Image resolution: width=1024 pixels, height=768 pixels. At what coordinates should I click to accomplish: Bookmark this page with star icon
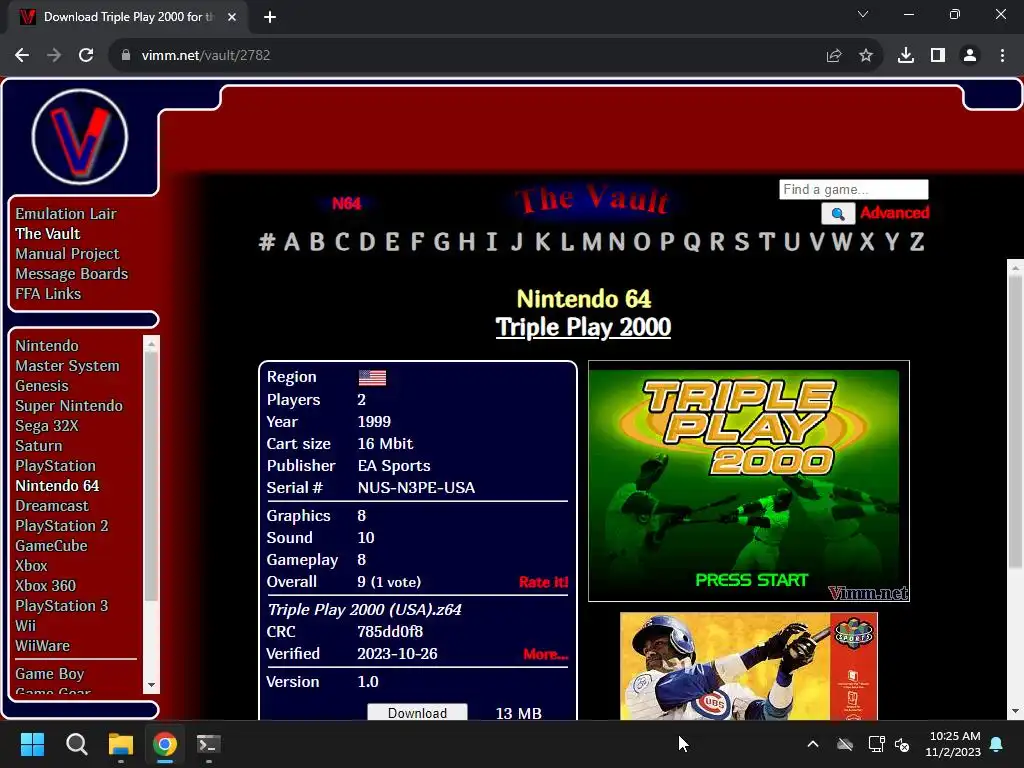click(866, 56)
